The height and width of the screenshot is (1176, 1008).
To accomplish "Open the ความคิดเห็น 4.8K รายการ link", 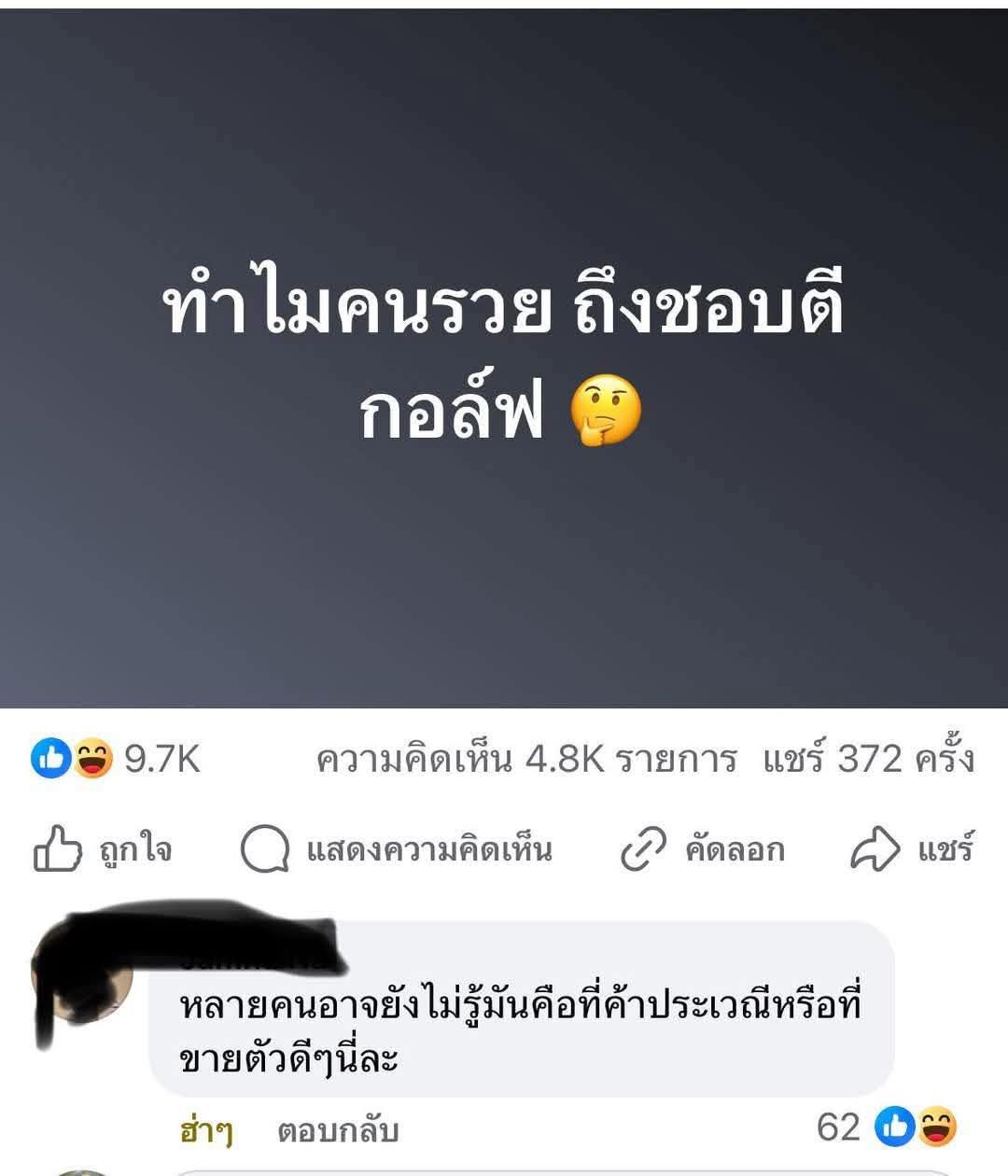I will 526,759.
